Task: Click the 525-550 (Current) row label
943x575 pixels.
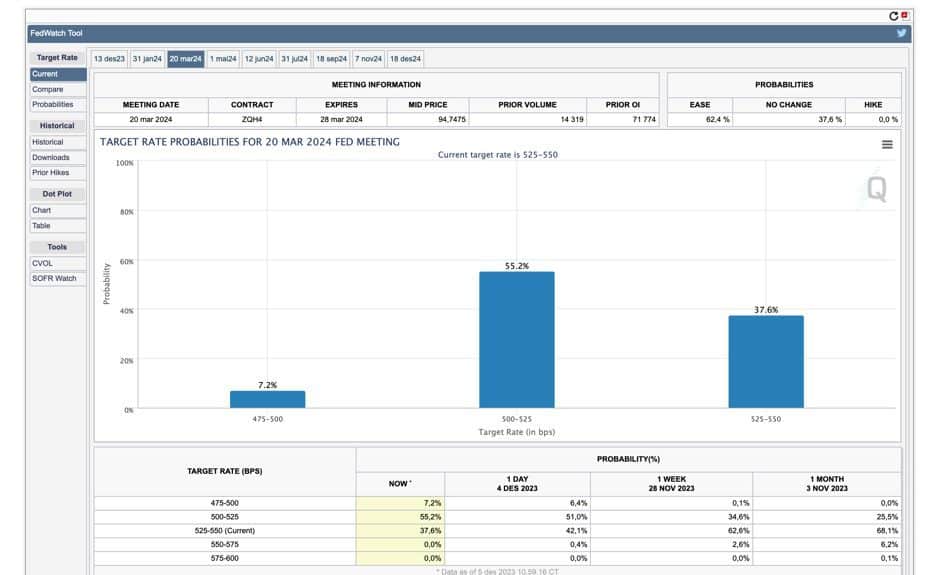Action: pyautogui.click(x=224, y=530)
